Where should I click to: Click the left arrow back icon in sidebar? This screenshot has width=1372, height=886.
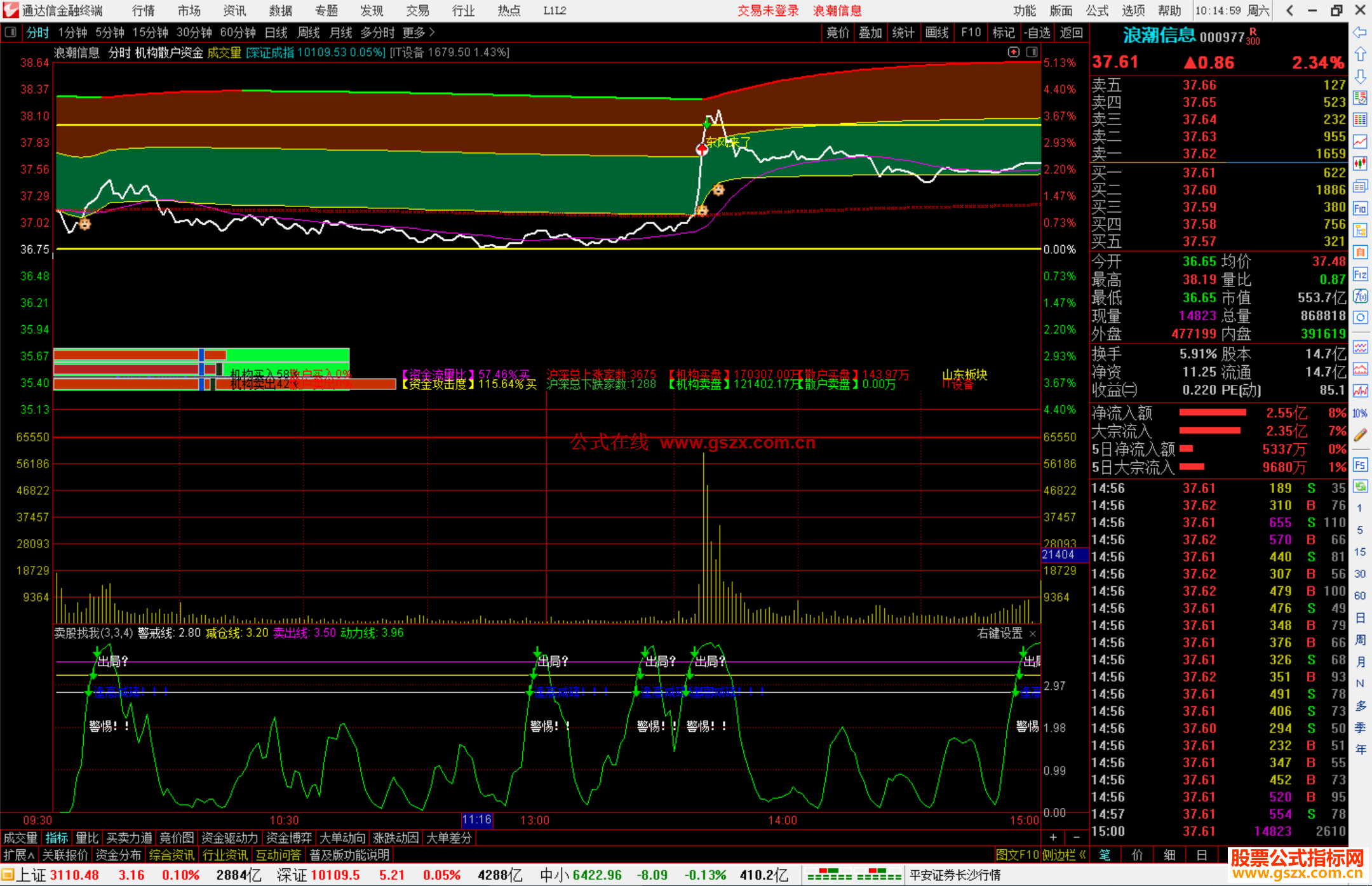click(1360, 32)
